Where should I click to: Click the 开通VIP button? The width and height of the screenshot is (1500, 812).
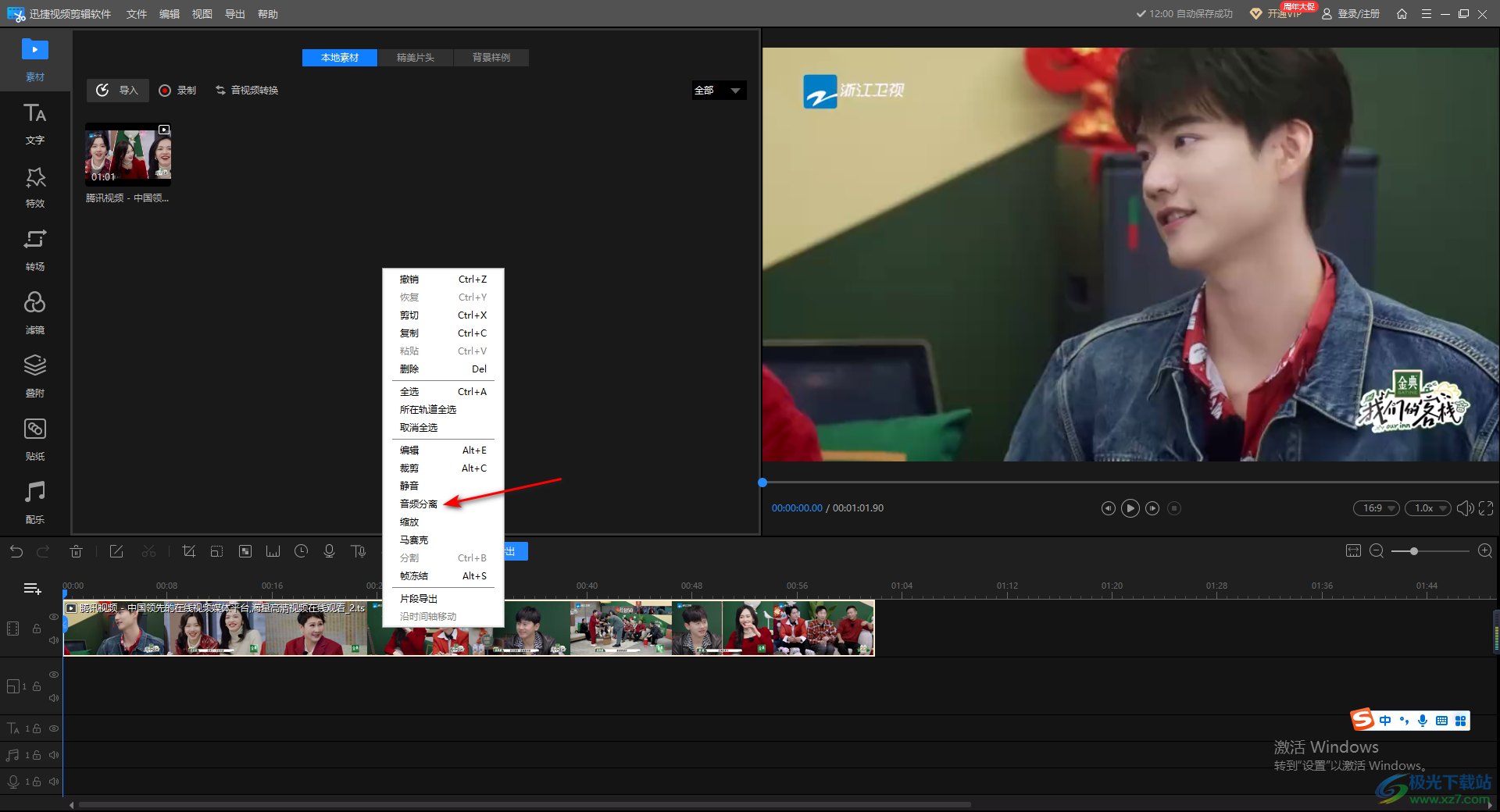[1276, 14]
